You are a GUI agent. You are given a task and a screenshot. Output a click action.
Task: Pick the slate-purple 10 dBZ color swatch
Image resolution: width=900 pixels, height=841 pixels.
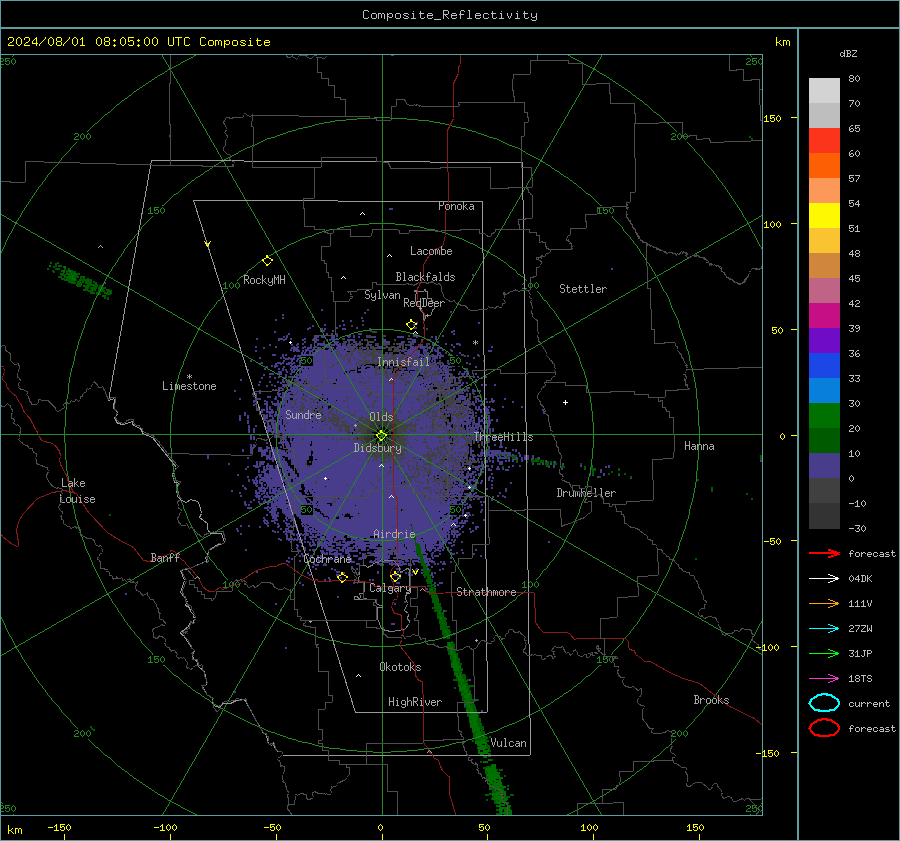point(824,466)
